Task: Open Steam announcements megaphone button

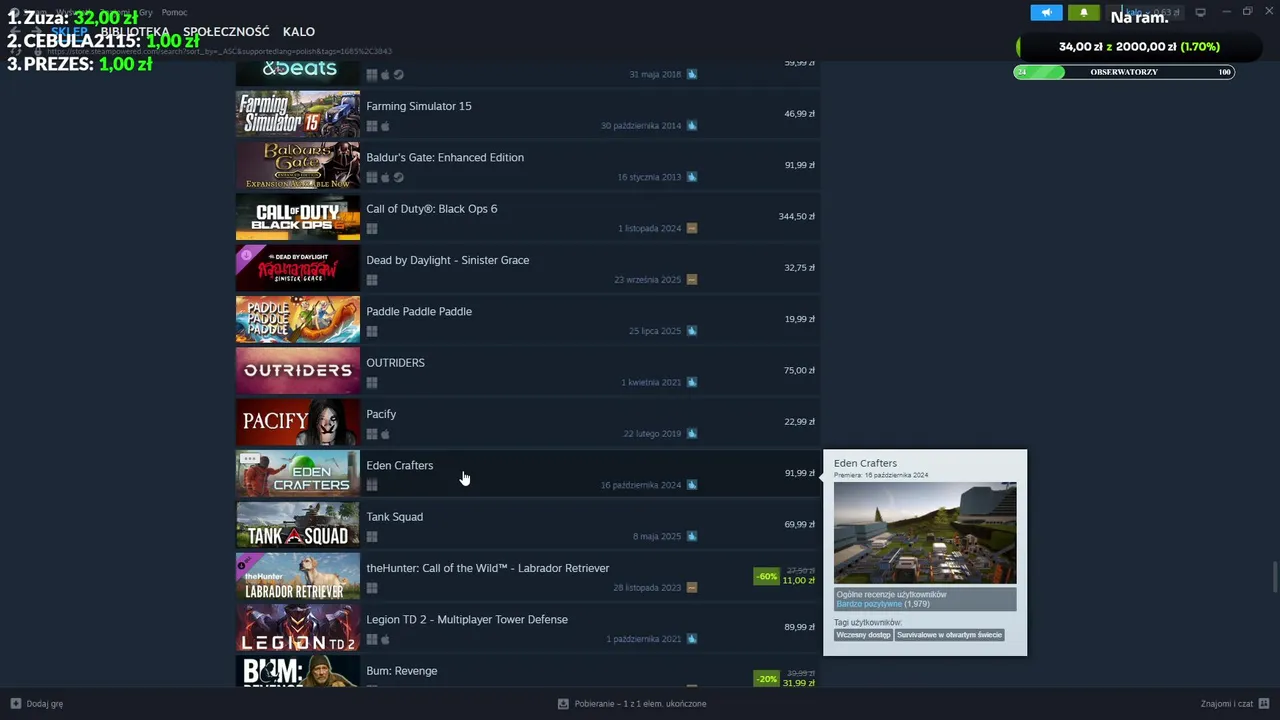Action: pyautogui.click(x=1046, y=13)
